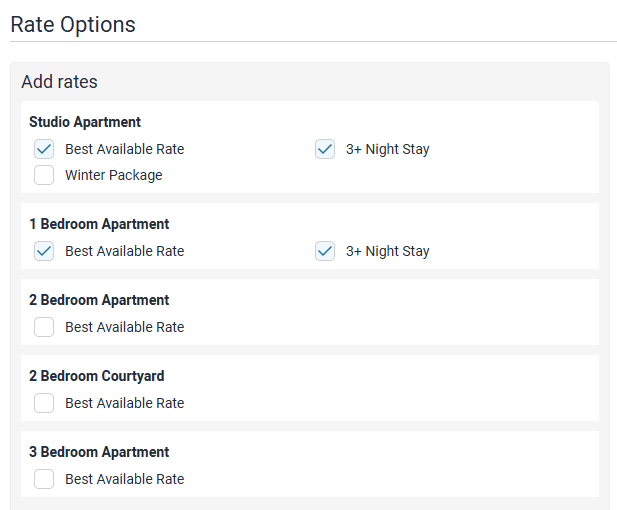Uncheck 1 Bedroom Apartment Best Available Rate checkbox
This screenshot has height=510, width=617.
coord(44,251)
